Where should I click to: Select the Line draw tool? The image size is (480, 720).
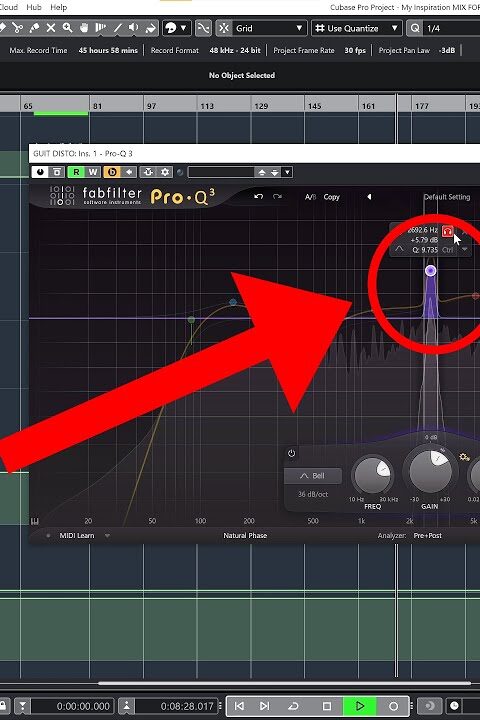(117, 28)
